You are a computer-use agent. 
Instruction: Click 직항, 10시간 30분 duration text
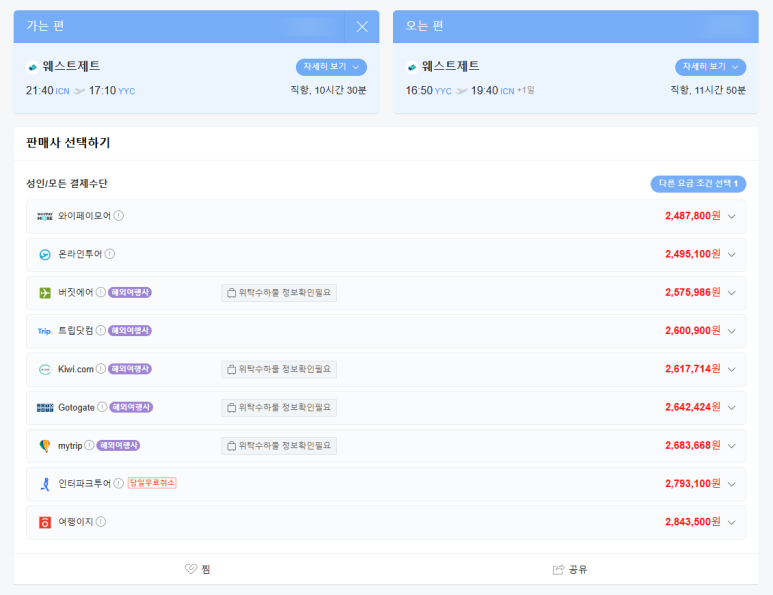328,90
